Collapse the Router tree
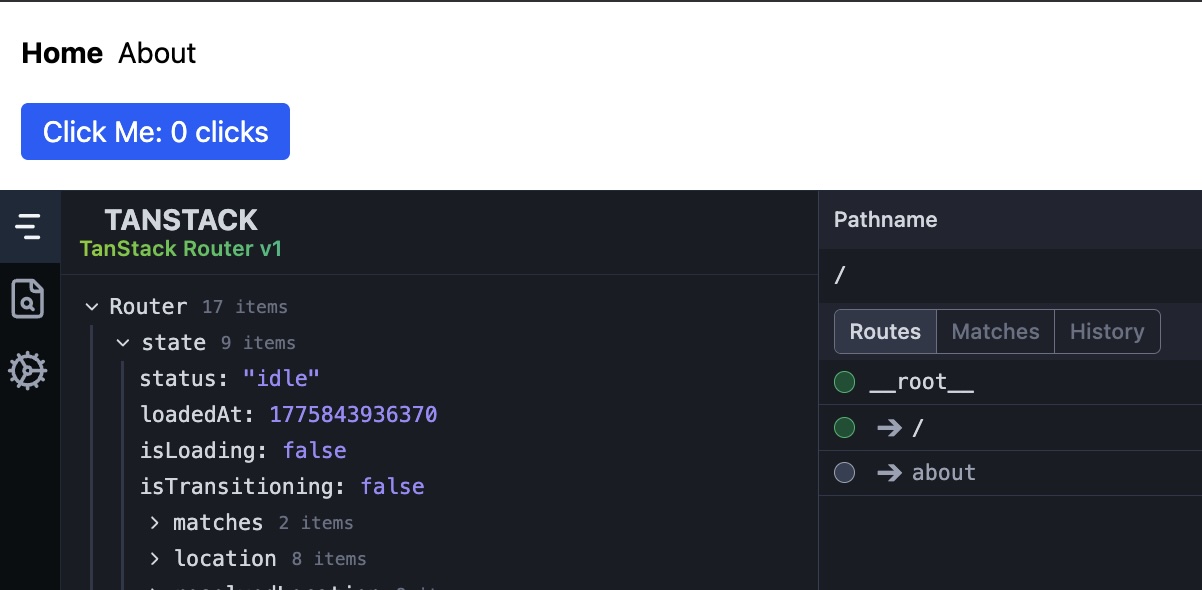1202x590 pixels. [x=92, y=306]
